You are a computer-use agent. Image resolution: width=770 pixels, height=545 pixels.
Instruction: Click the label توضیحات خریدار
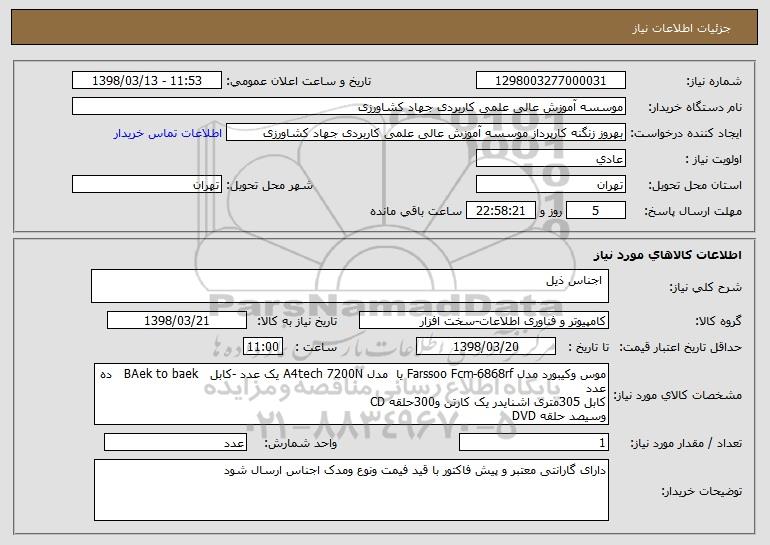[x=702, y=491]
